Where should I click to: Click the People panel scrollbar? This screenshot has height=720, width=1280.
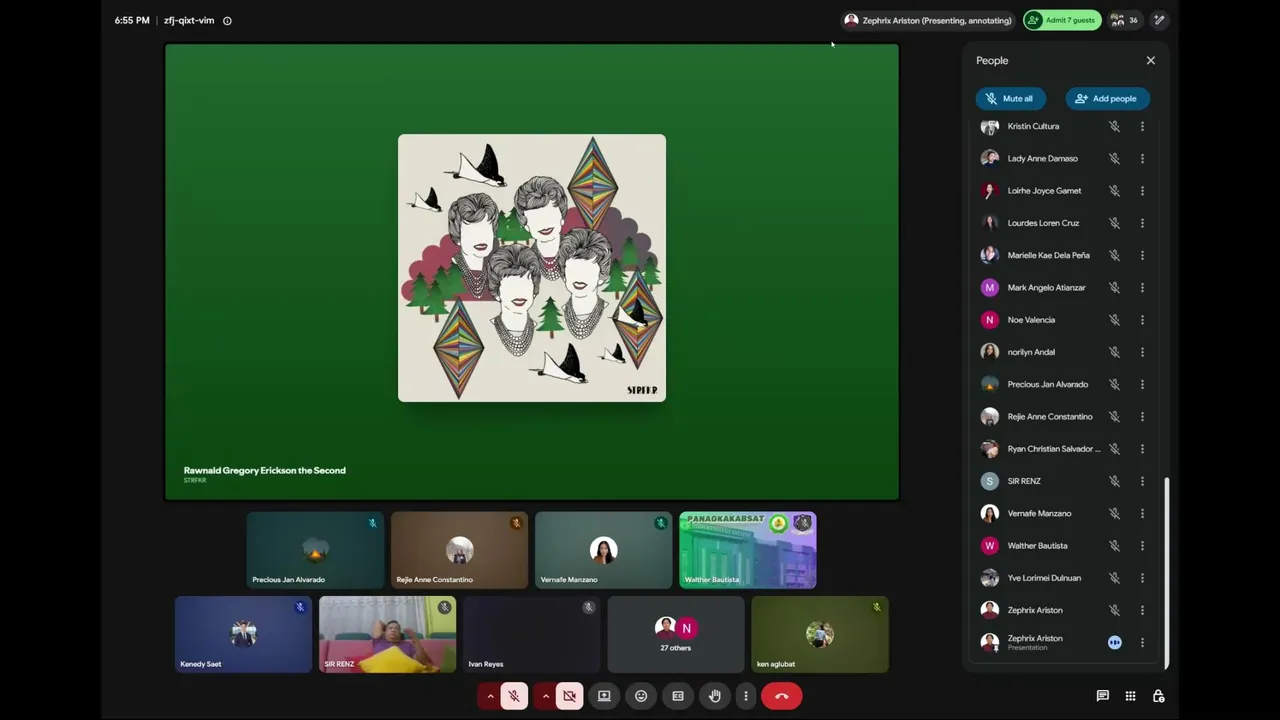click(1166, 572)
